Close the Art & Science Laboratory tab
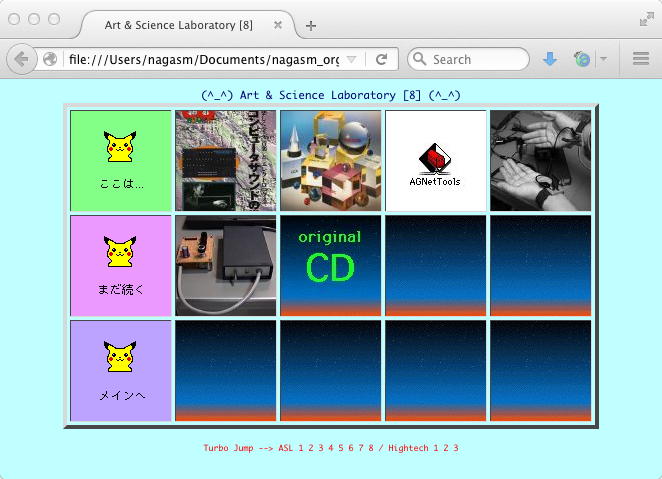The width and height of the screenshot is (662, 479). pyautogui.click(x=277, y=25)
